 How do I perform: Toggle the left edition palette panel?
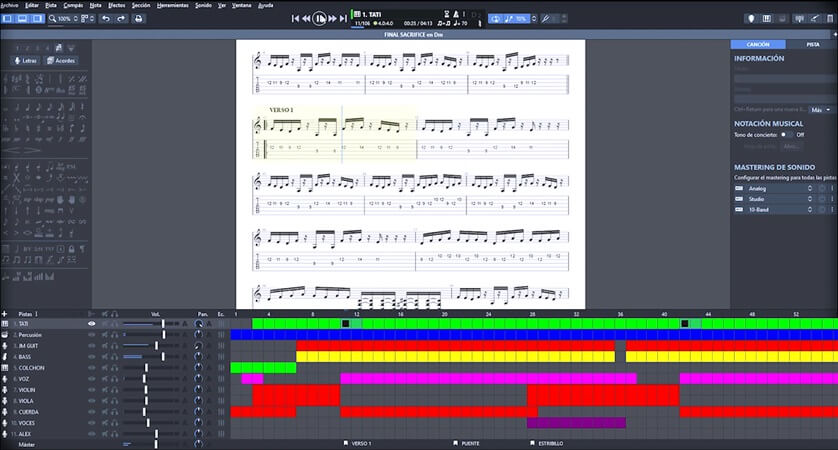click(x=7, y=19)
